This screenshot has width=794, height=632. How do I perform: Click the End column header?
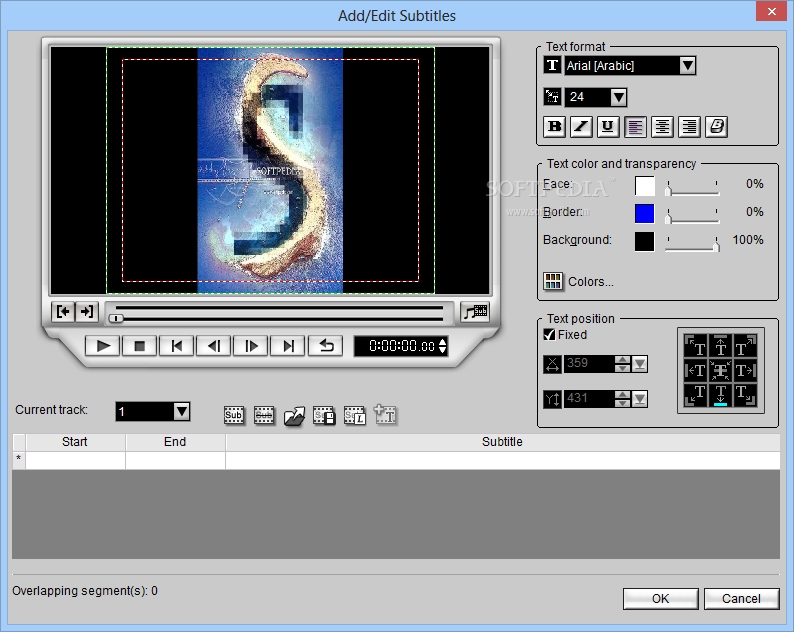(175, 442)
